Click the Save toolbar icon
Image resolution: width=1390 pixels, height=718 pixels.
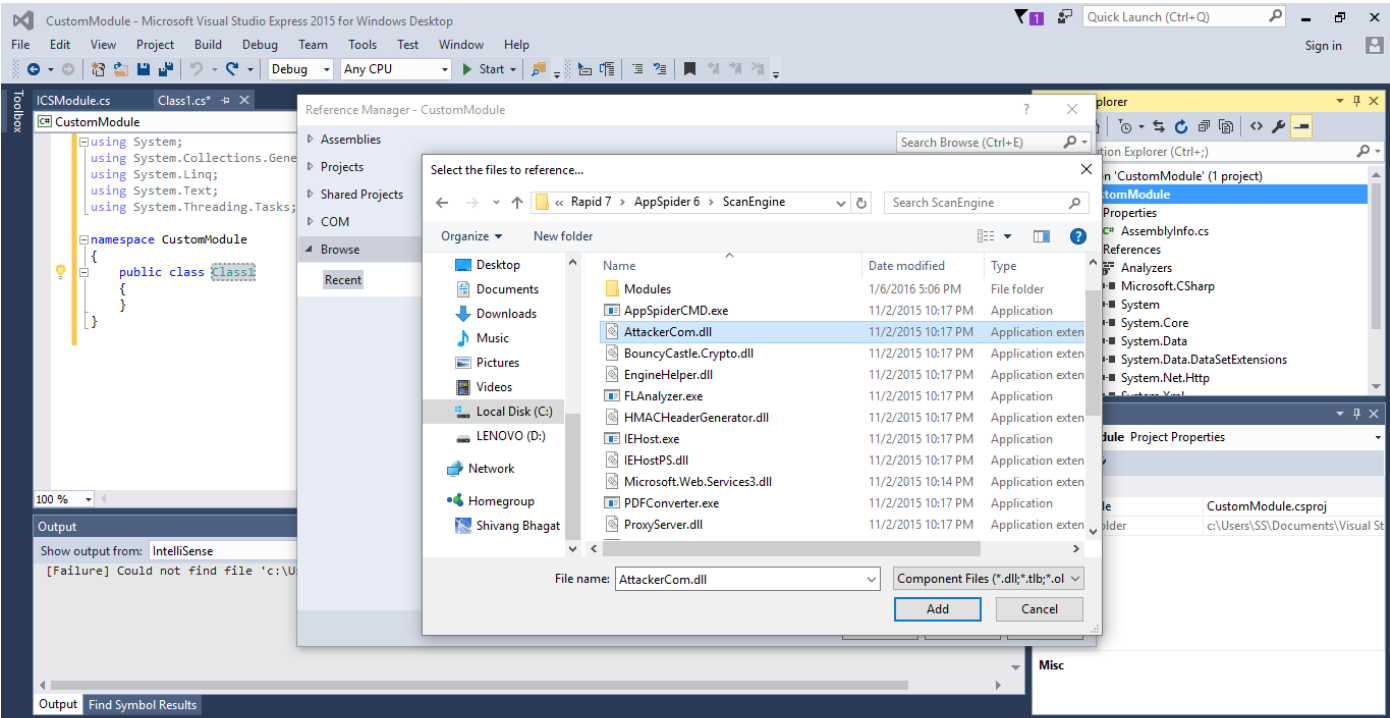[x=143, y=69]
